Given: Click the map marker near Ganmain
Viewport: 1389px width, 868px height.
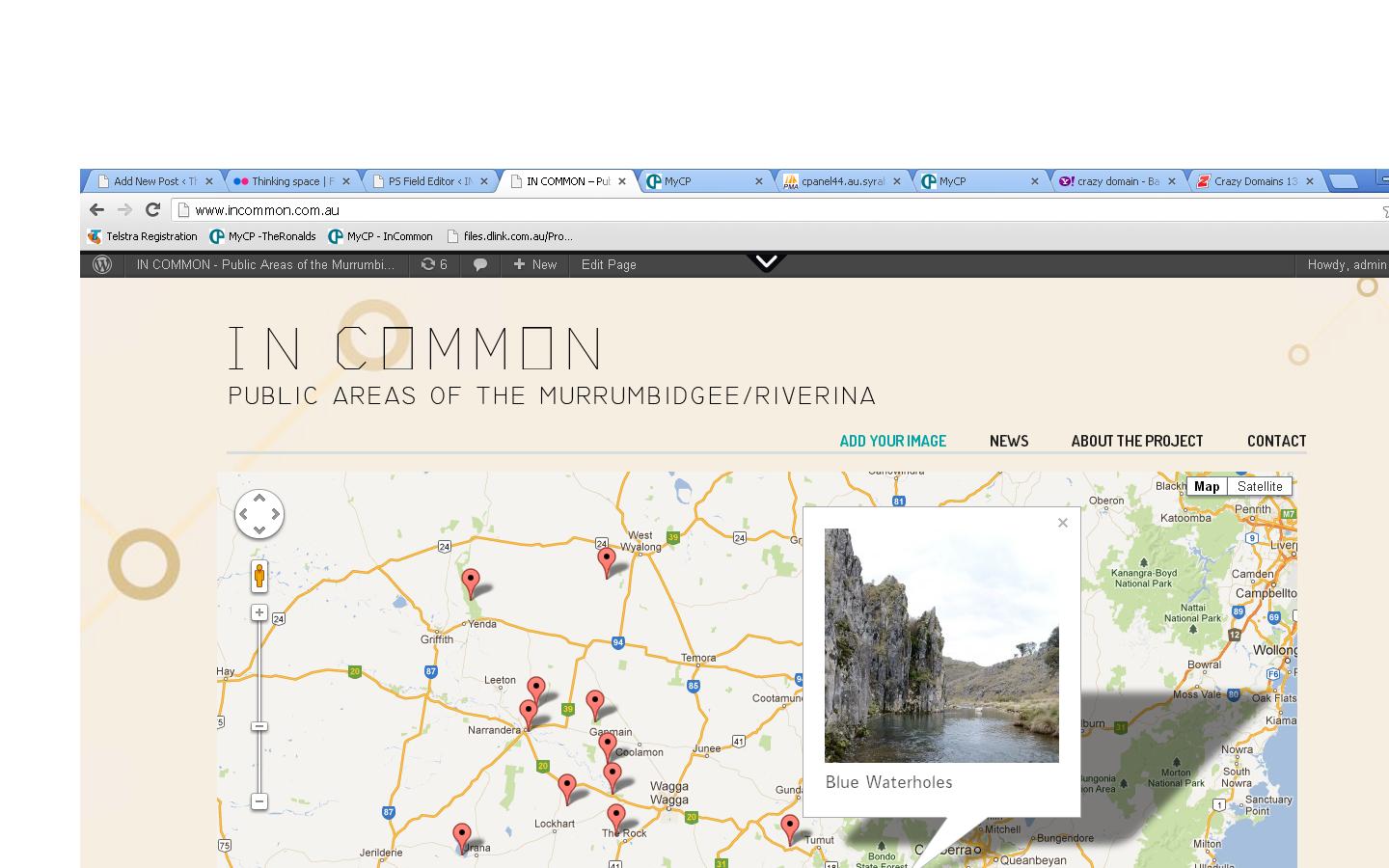Looking at the screenshot, I should click(x=595, y=705).
